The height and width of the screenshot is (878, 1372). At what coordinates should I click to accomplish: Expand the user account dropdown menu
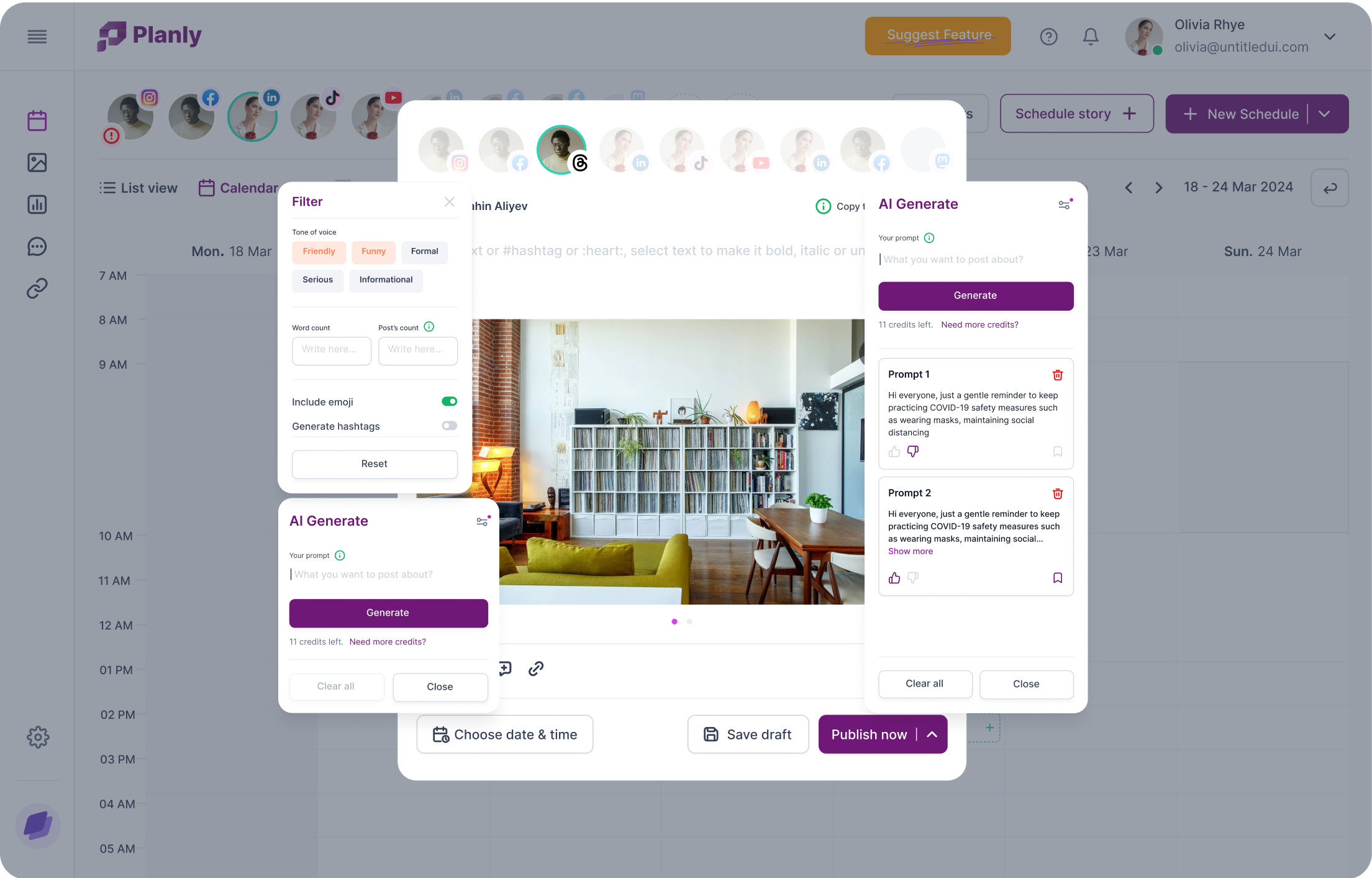(1330, 36)
